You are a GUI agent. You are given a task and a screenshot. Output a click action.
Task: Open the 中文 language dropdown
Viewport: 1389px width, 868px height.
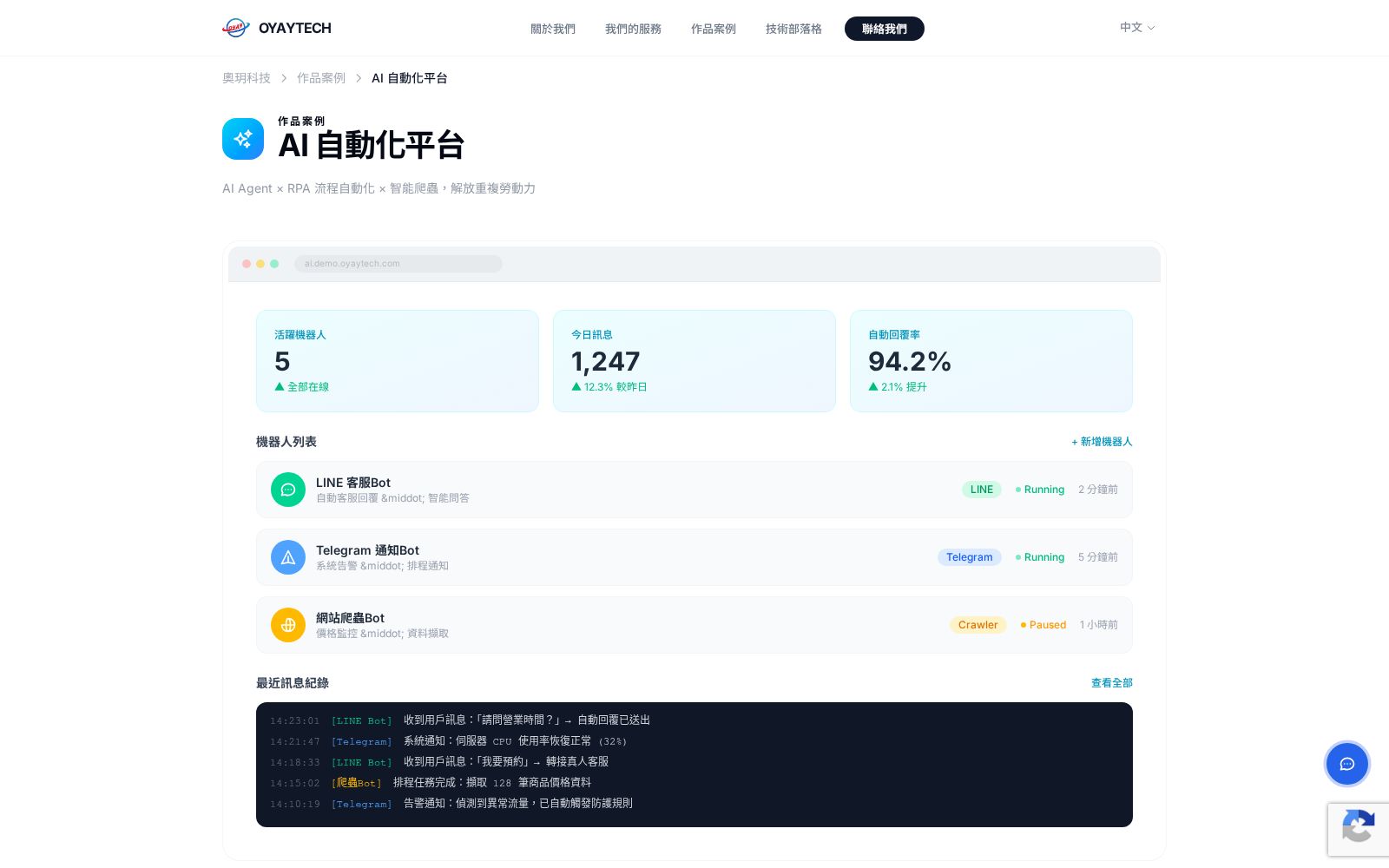click(x=1137, y=28)
